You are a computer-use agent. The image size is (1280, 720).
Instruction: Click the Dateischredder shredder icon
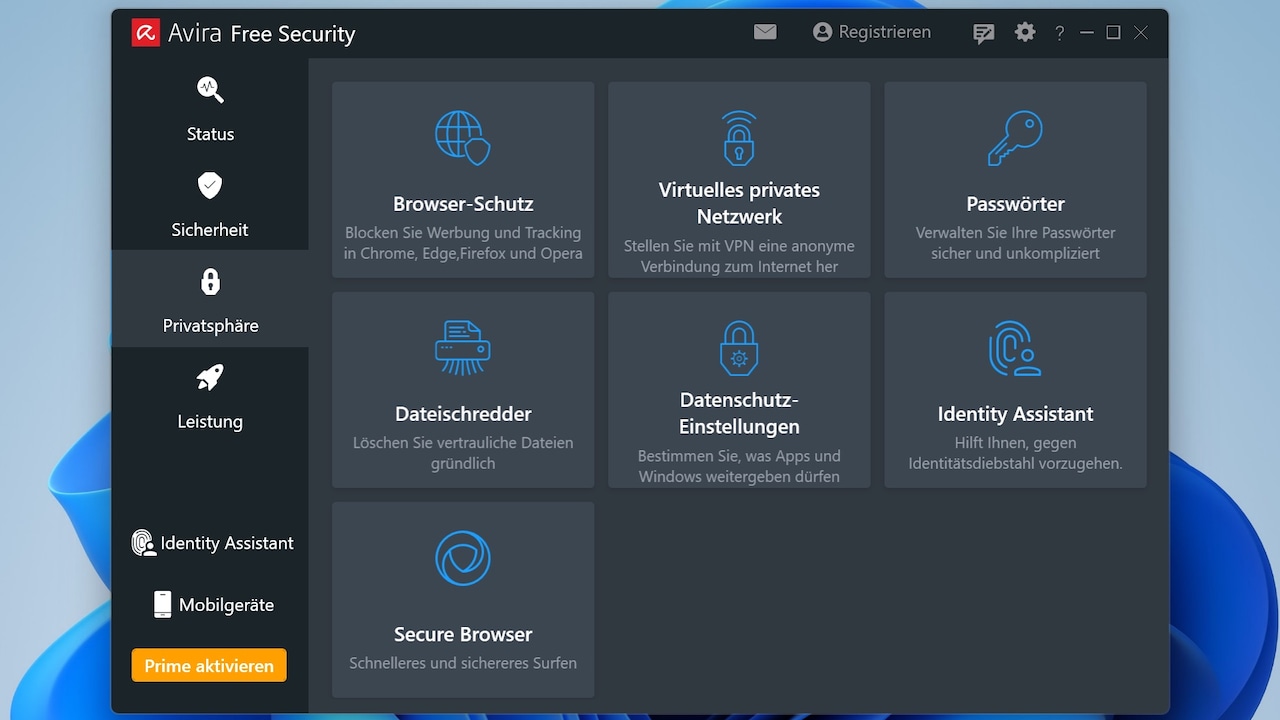(463, 347)
